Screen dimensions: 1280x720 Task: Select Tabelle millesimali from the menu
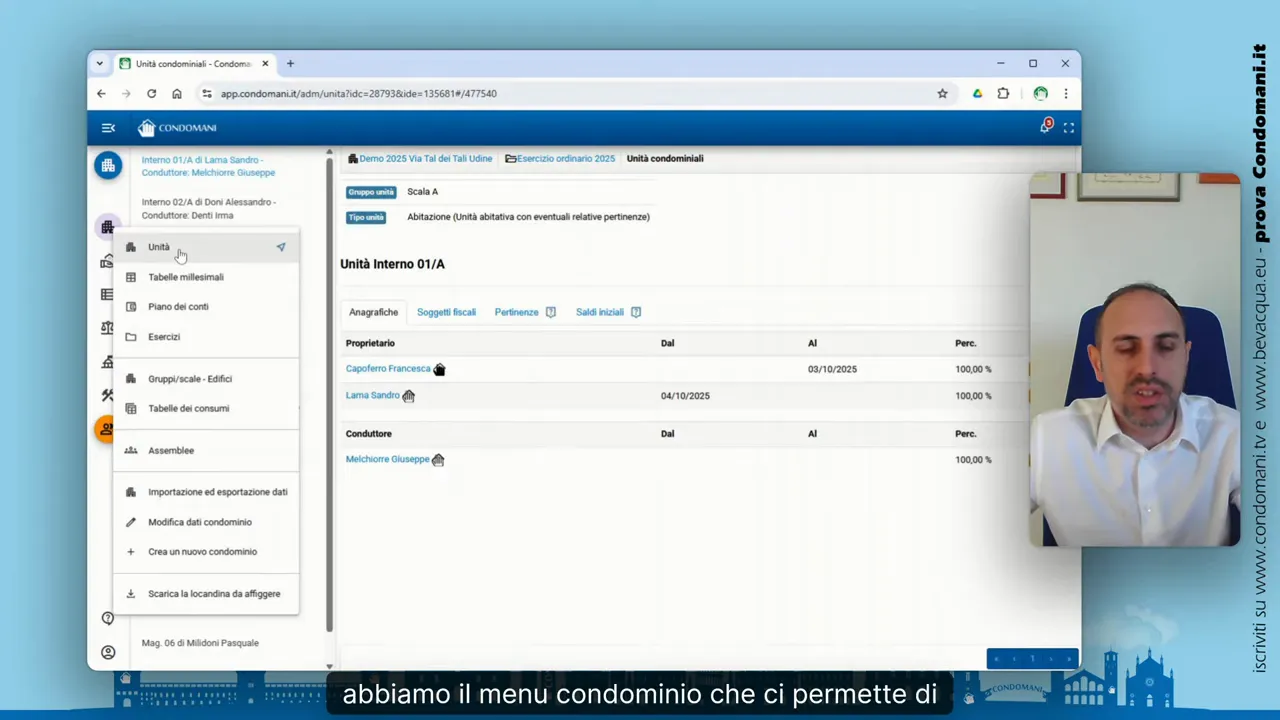tap(186, 277)
